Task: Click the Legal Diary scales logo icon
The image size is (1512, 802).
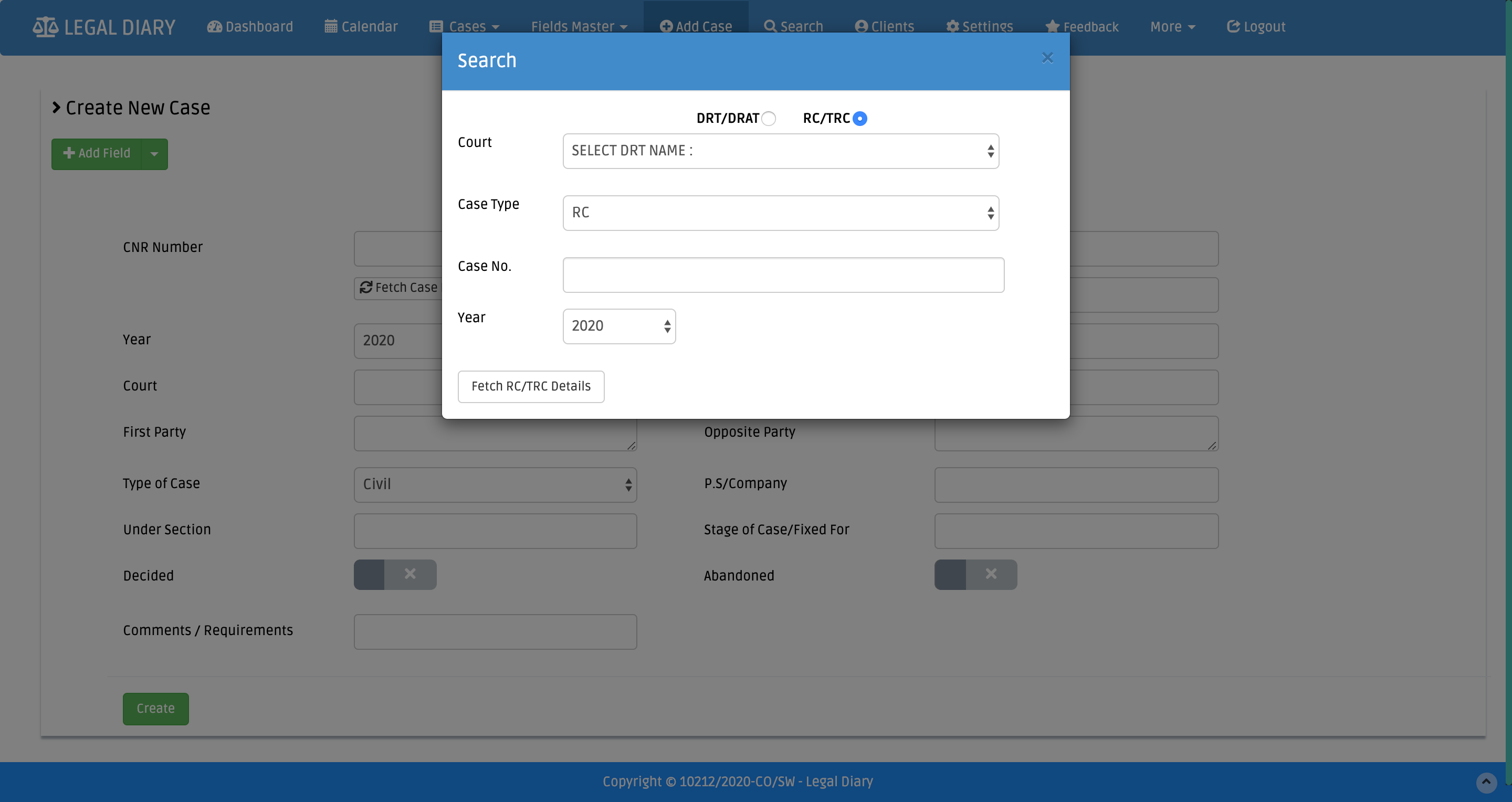Action: click(45, 27)
